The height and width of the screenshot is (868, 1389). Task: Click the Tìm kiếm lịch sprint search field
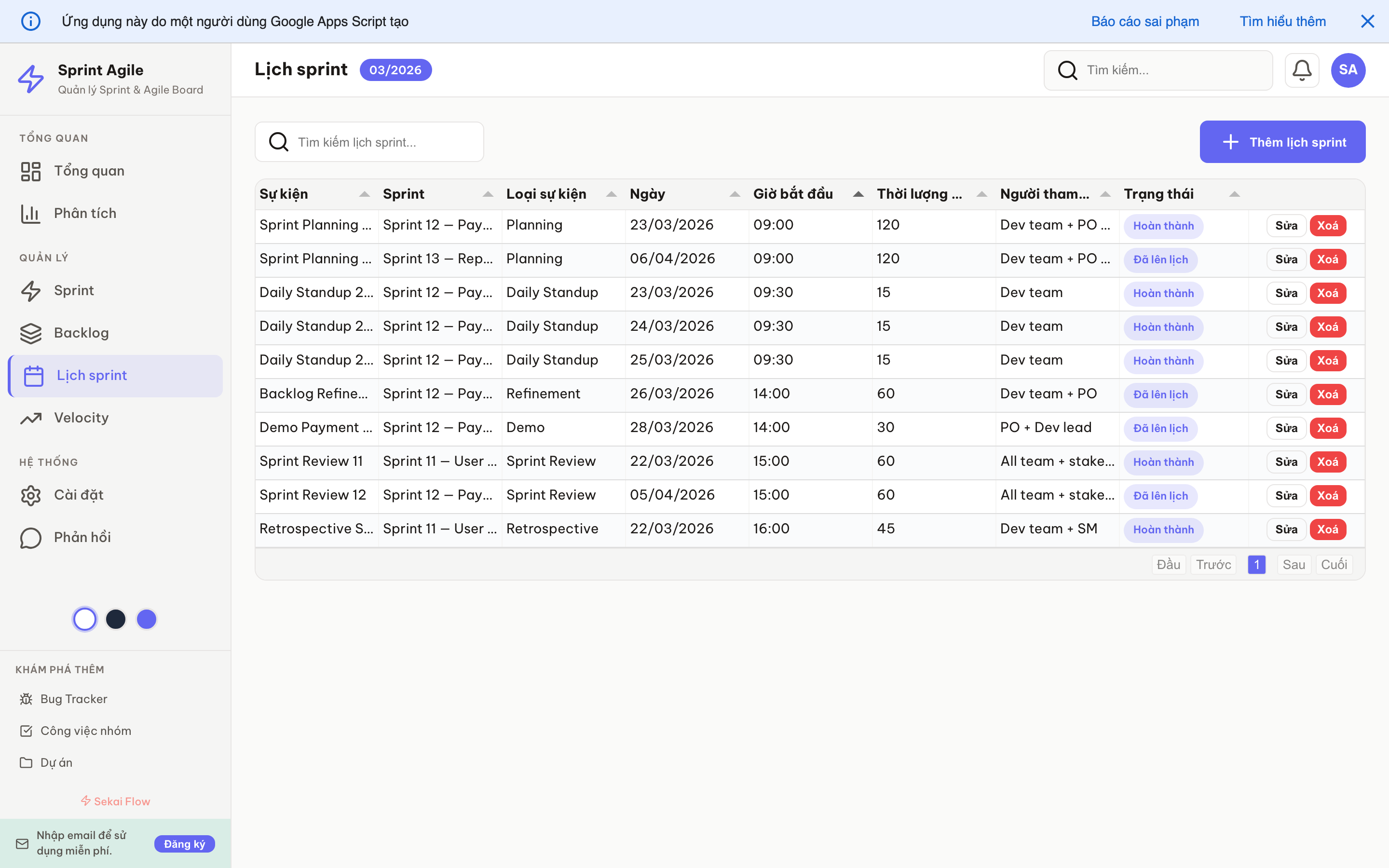click(x=369, y=142)
